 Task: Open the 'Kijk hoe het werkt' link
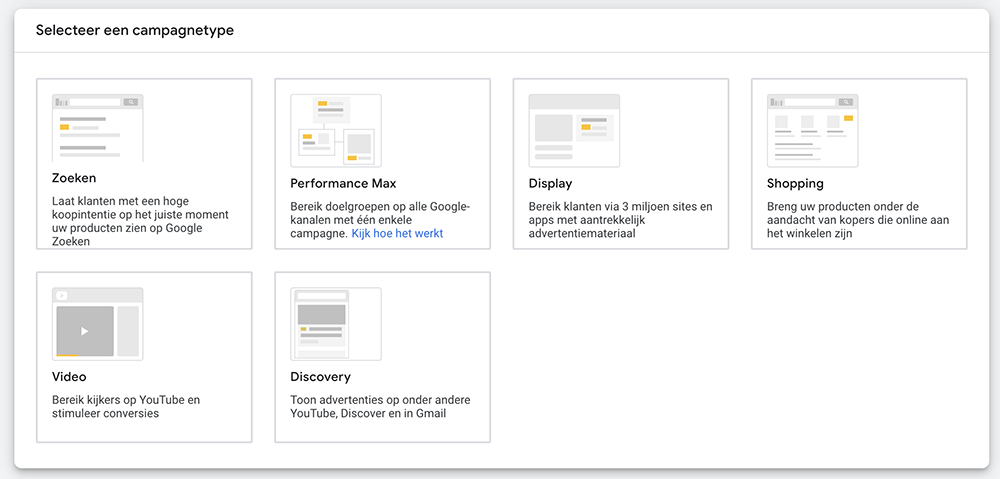click(x=397, y=233)
